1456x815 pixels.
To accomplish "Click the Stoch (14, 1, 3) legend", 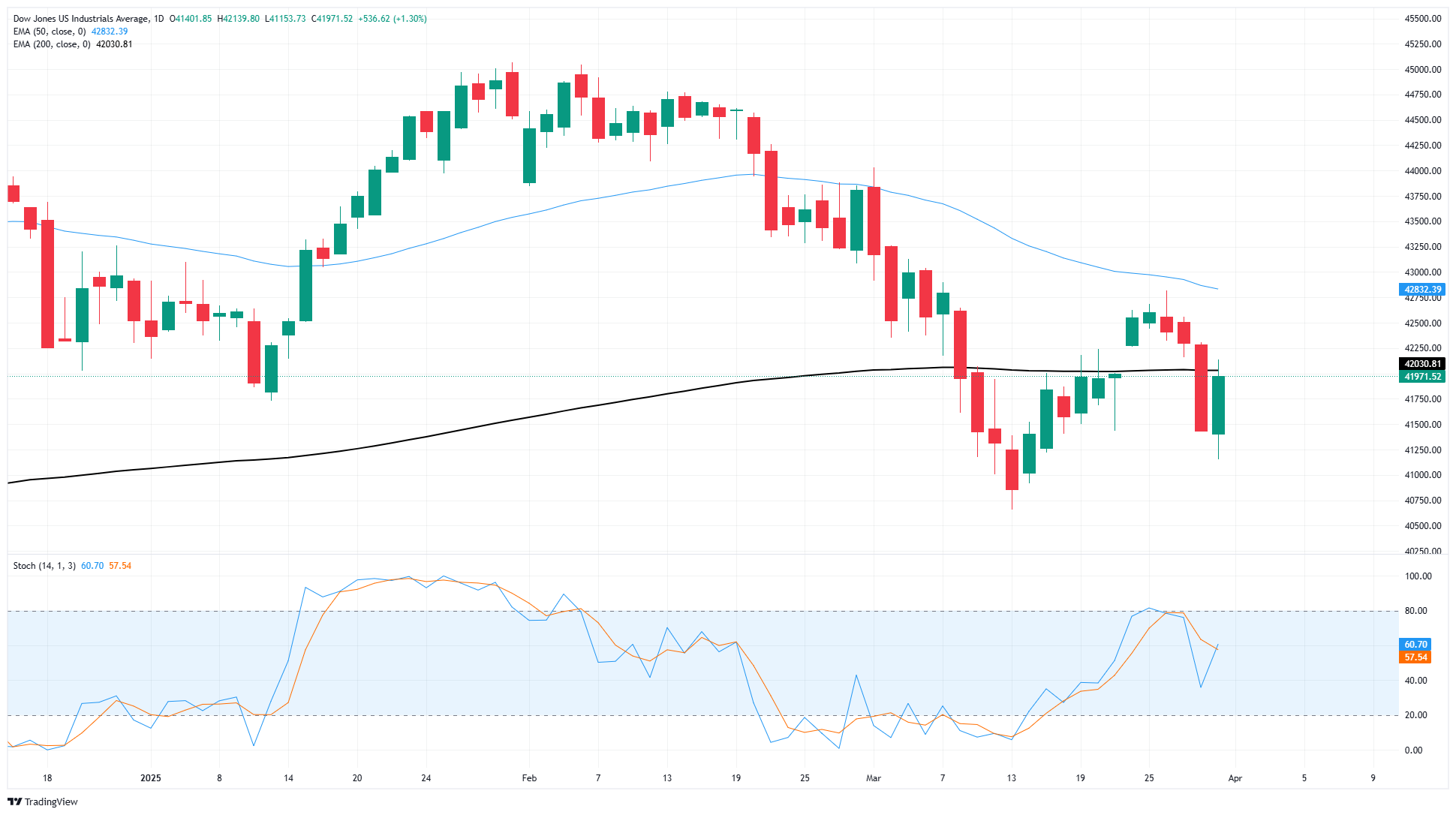I will coord(44,566).
